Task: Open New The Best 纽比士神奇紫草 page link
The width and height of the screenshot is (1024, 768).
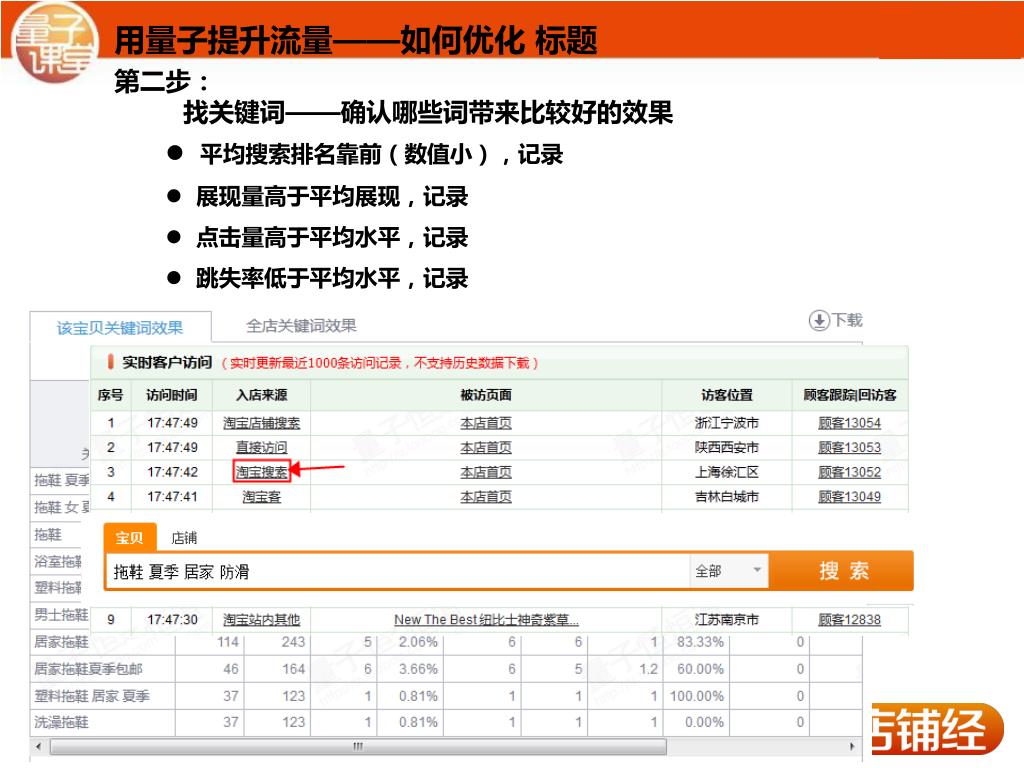Action: tap(486, 620)
